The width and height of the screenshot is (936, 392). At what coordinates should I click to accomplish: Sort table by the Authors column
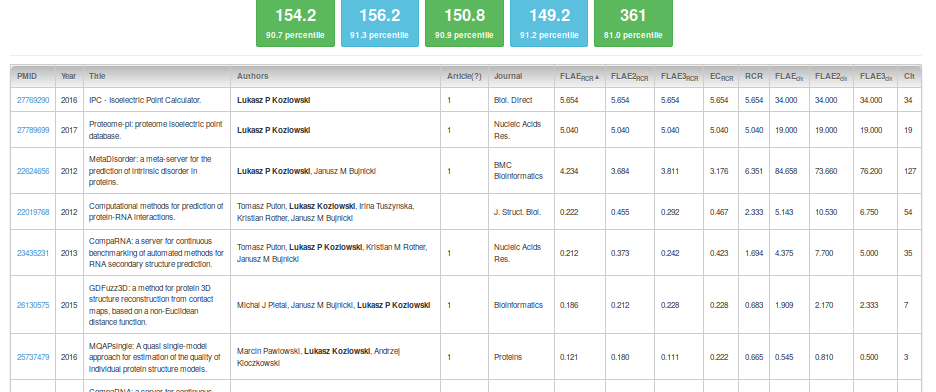[x=336, y=76]
